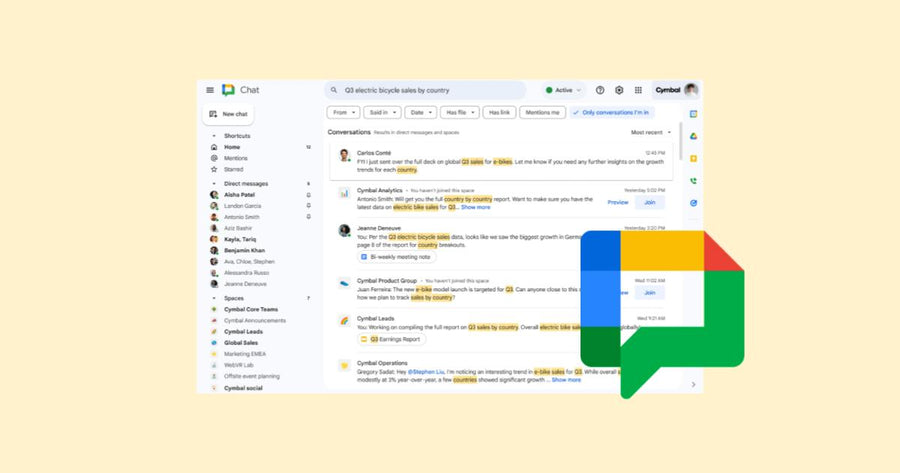Image resolution: width=900 pixels, height=473 pixels.
Task: Click the Cymbal Analytics chart icon
Action: [344, 193]
